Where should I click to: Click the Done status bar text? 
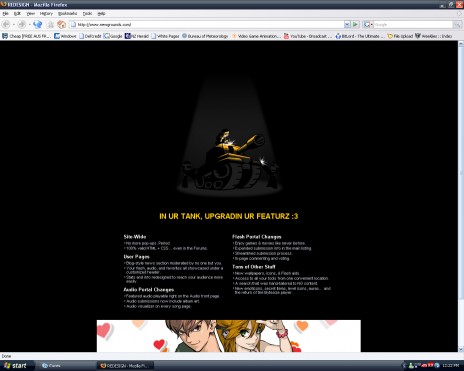(x=6, y=356)
